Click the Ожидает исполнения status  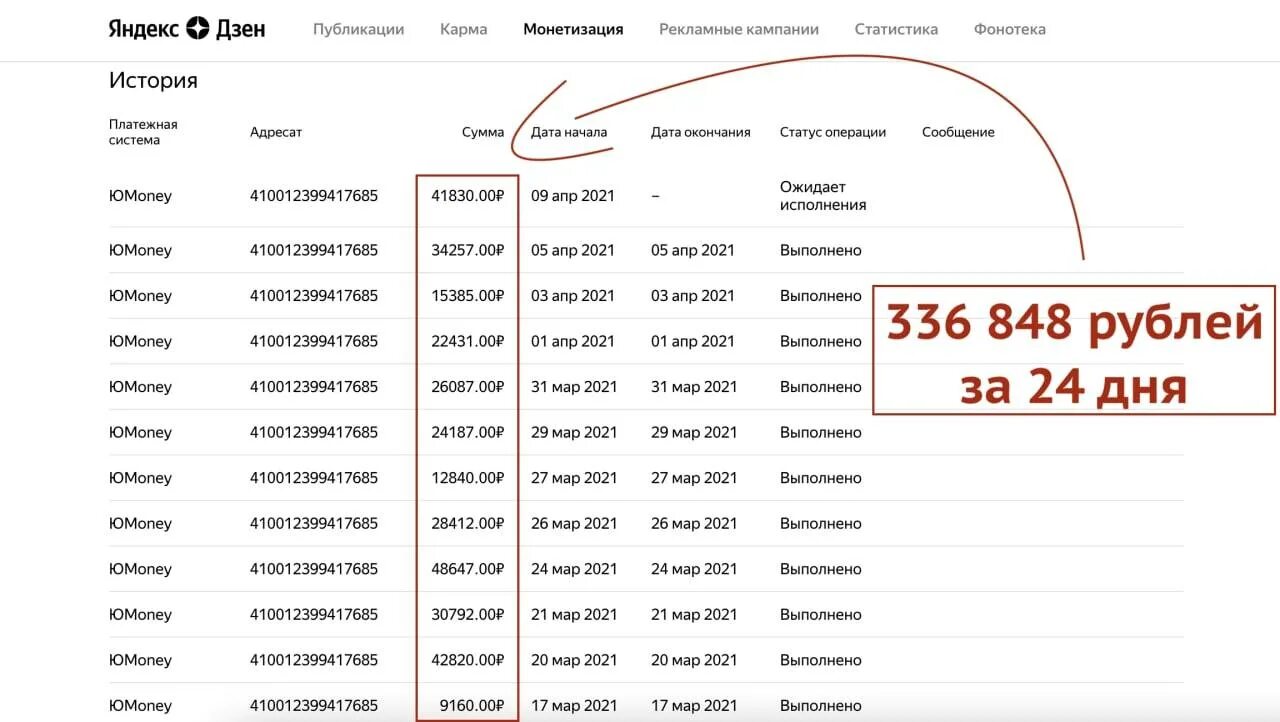tap(823, 196)
